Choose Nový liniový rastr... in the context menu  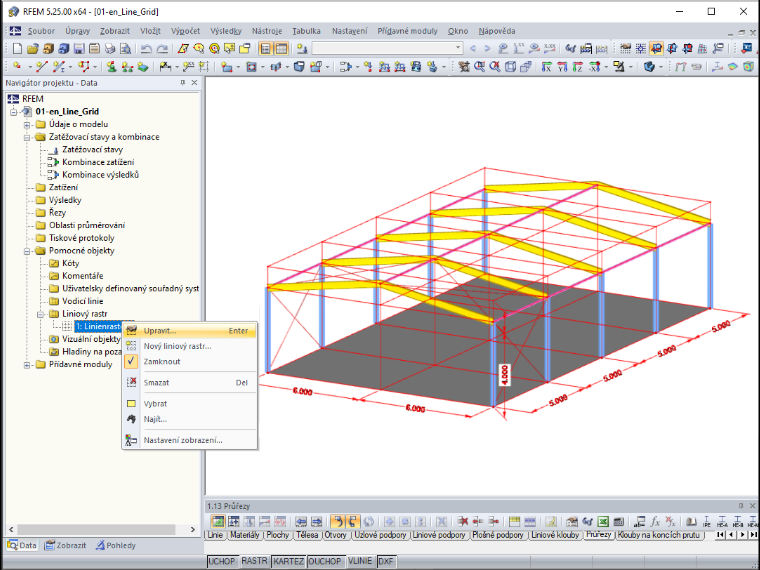tap(190, 346)
